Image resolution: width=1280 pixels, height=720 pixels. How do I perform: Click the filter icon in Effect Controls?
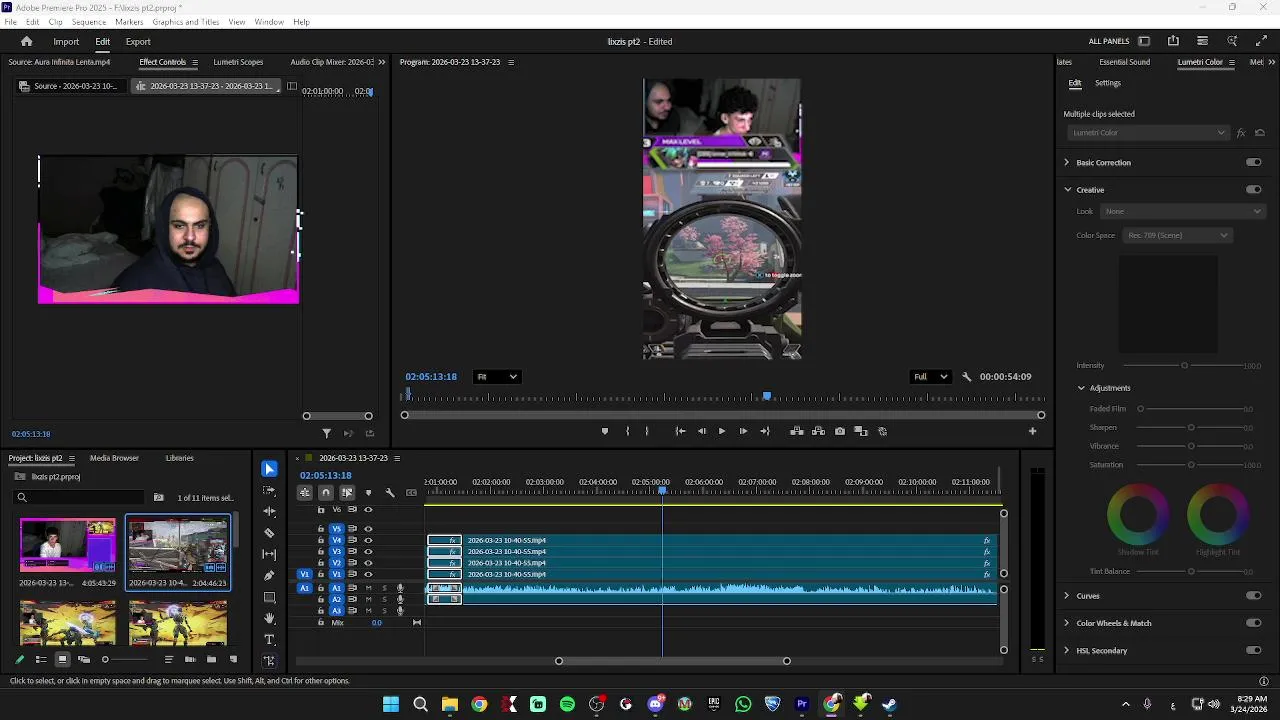pyautogui.click(x=326, y=433)
